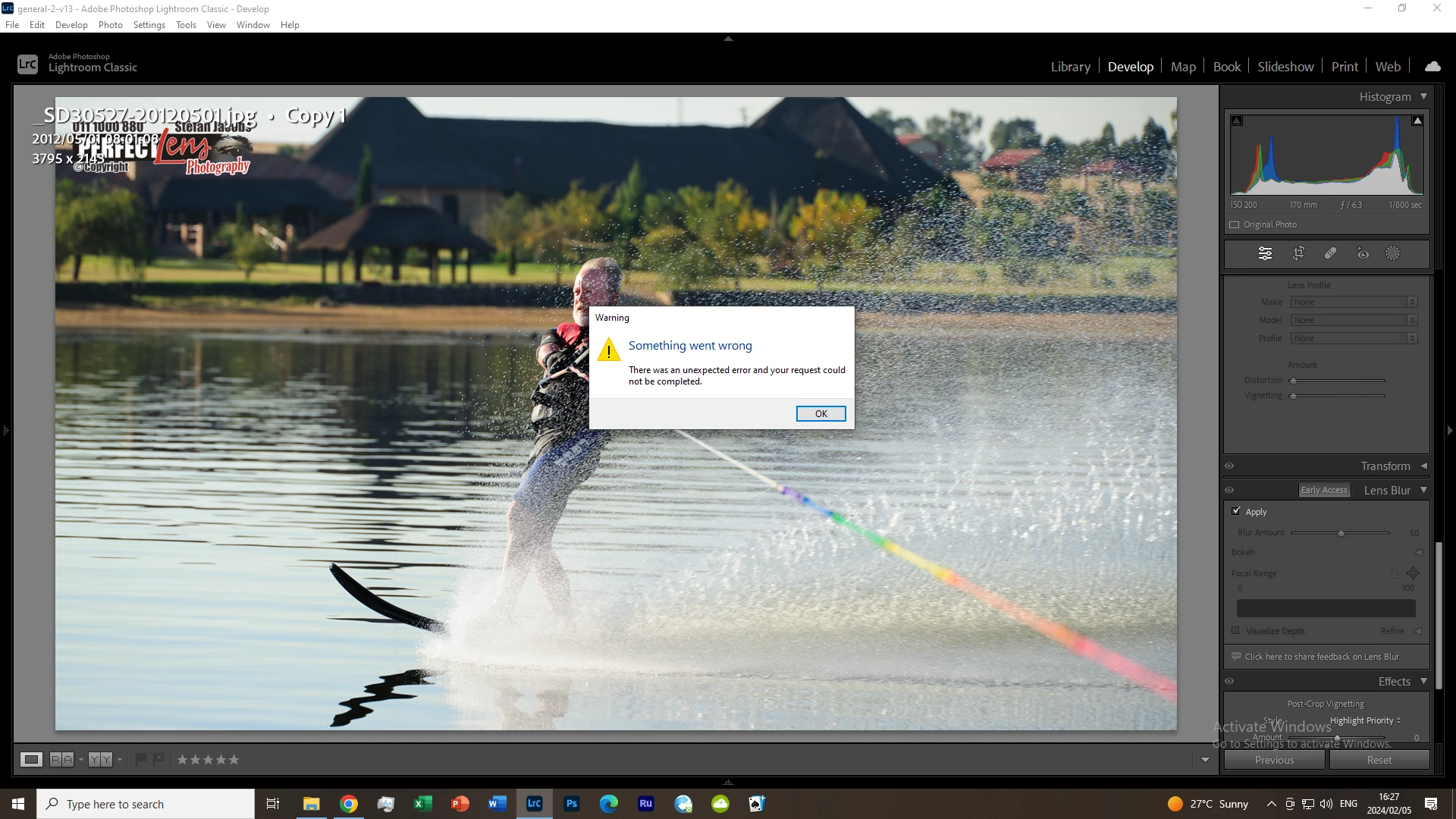Expand the Transform panel
The width and height of the screenshot is (1456, 819).
click(1423, 466)
